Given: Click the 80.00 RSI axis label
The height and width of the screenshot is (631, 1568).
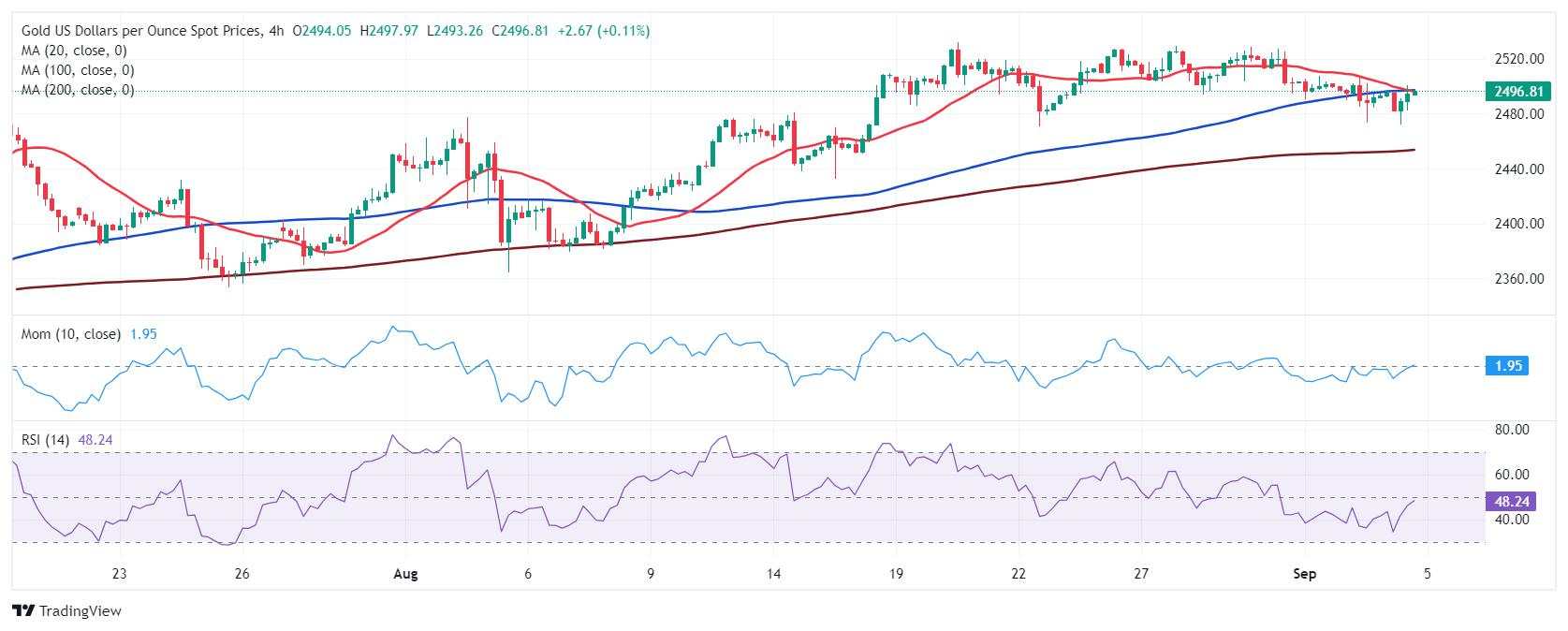Looking at the screenshot, I should click(x=1513, y=430).
